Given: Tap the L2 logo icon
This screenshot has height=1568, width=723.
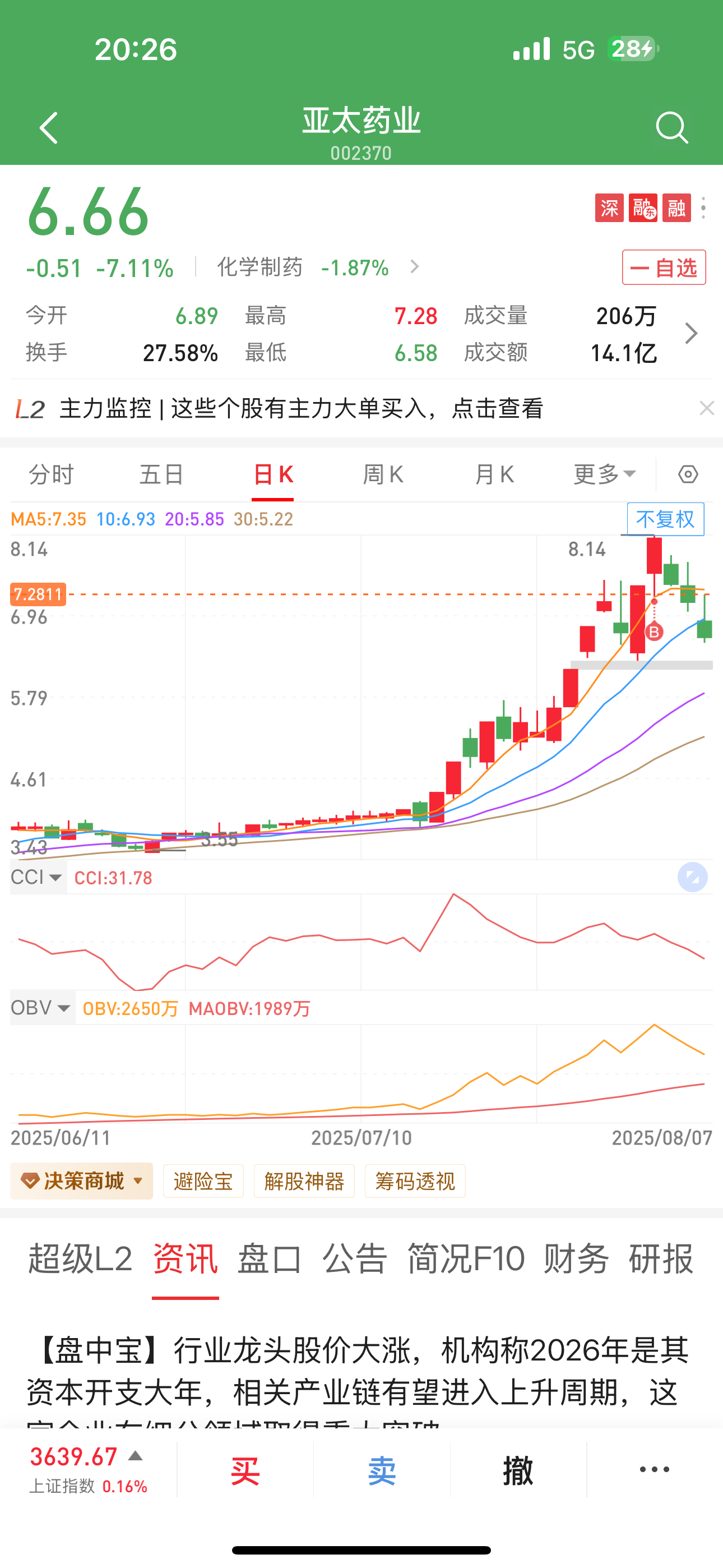Looking at the screenshot, I should click(x=30, y=409).
